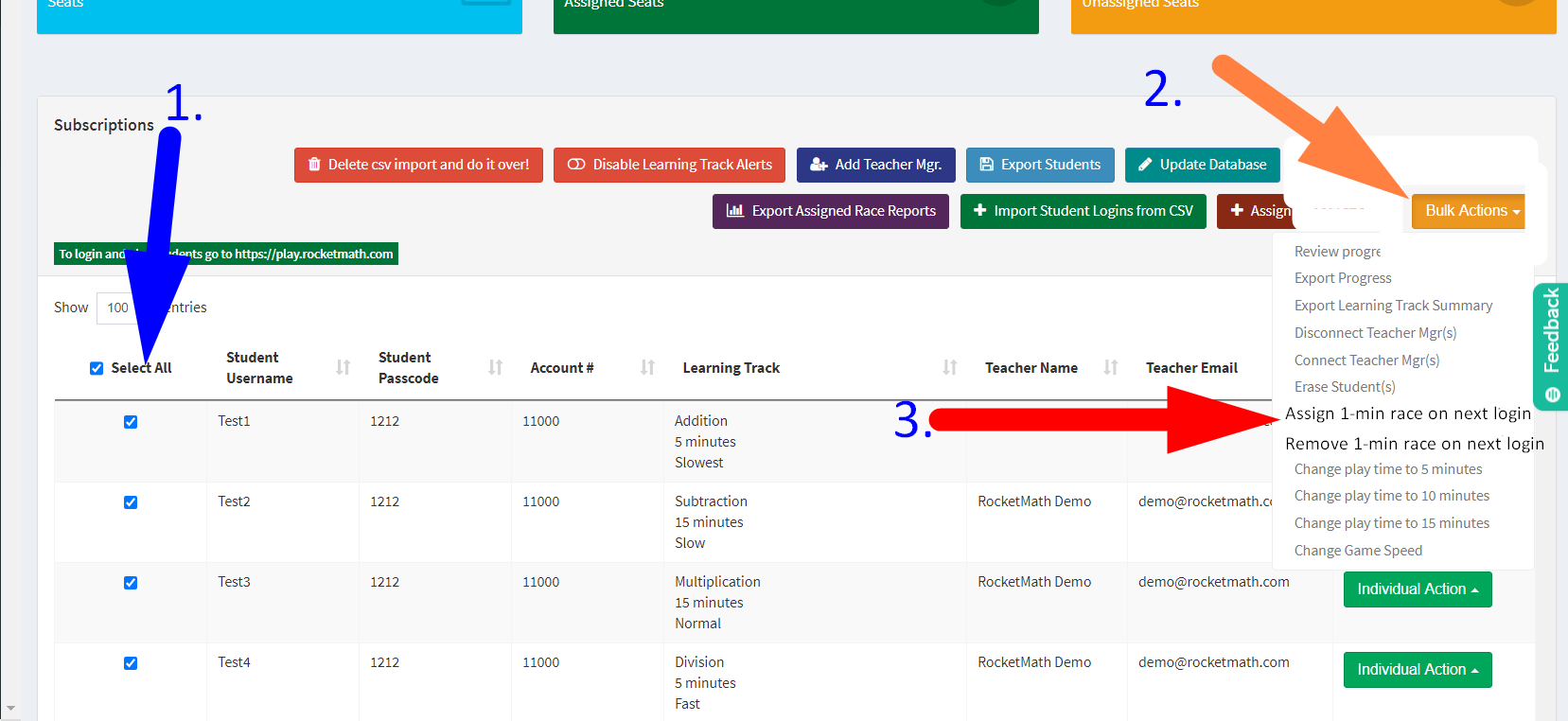Select Assign 1-min race on next login
Viewport: 1568px width, 721px height.
click(1407, 413)
